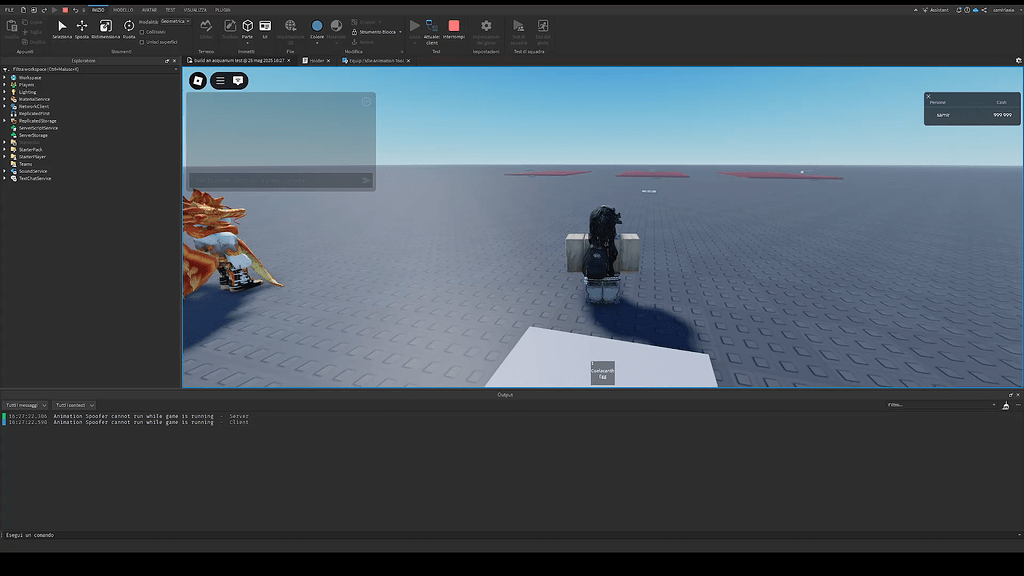The height and width of the screenshot is (576, 1024).
Task: Insert a new Parte block
Action: click(247, 26)
